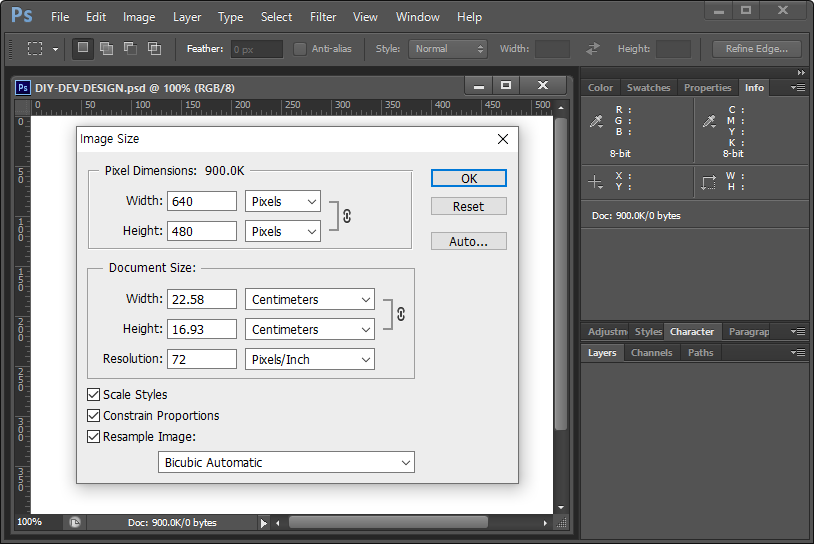The image size is (814, 544).
Task: Click the document Width field 22.58
Action: 202,300
